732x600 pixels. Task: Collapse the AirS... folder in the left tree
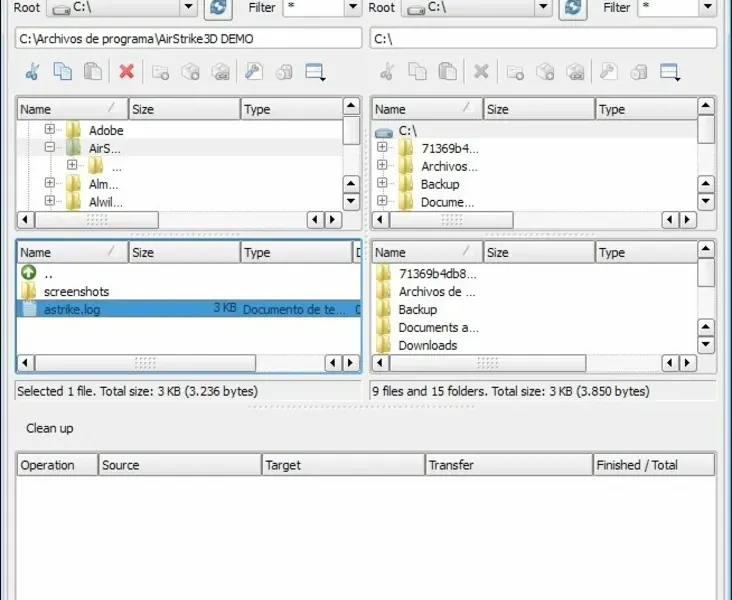coord(49,147)
